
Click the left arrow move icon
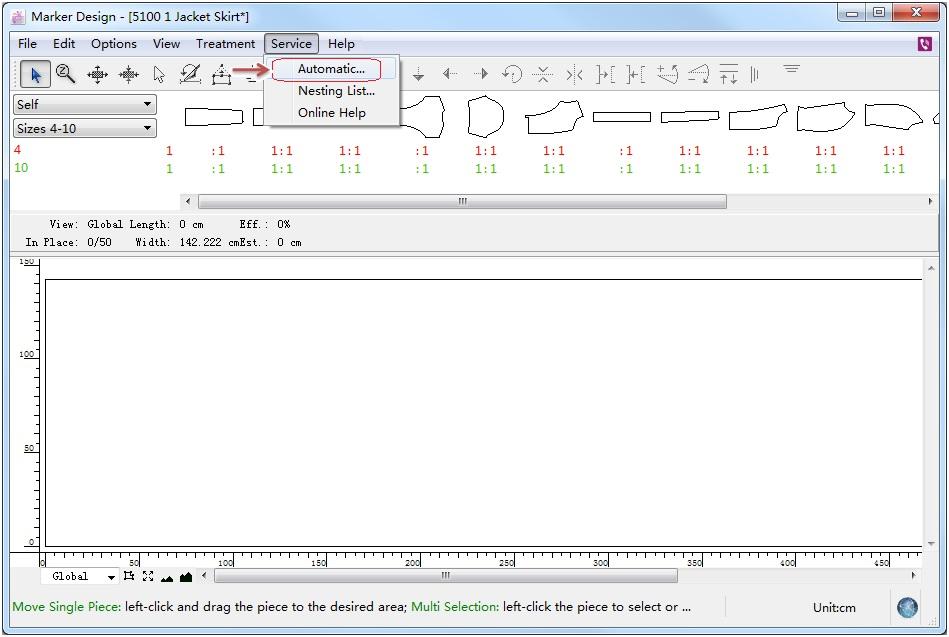tap(450, 74)
